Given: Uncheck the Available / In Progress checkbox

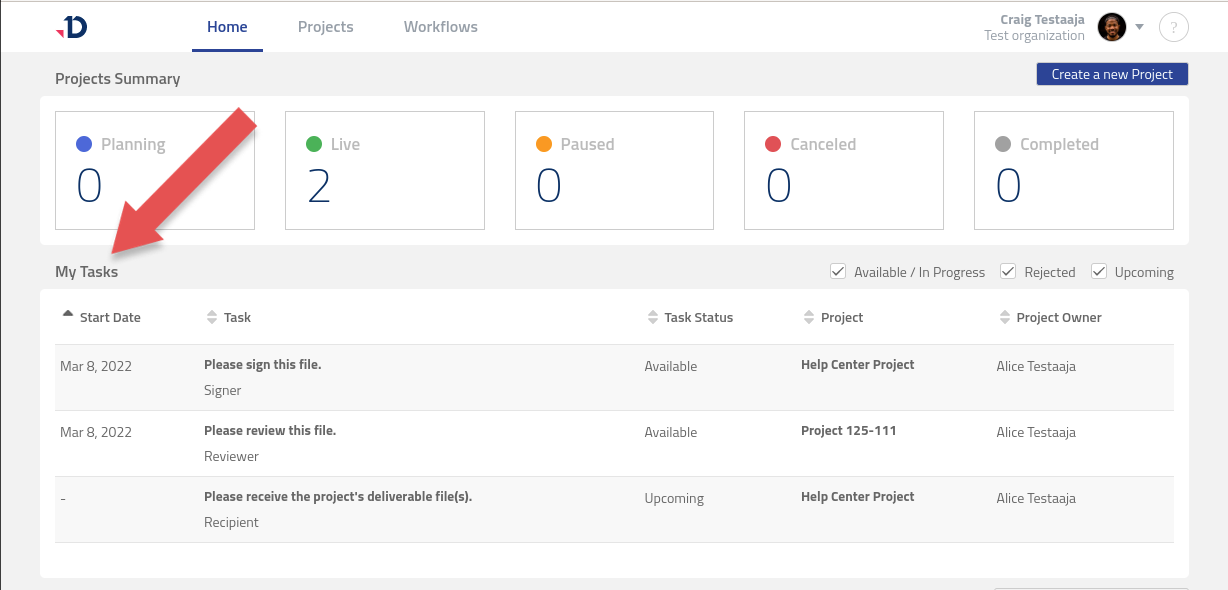Looking at the screenshot, I should (837, 271).
